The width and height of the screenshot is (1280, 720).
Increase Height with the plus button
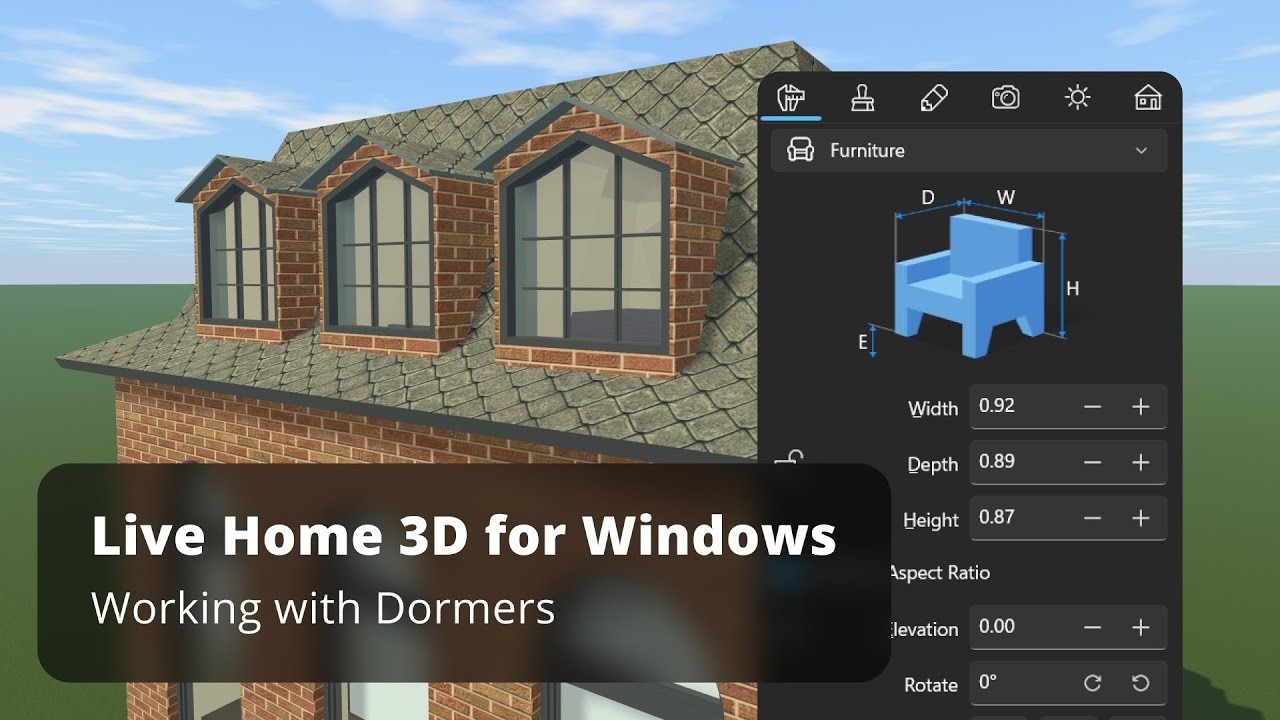1140,519
